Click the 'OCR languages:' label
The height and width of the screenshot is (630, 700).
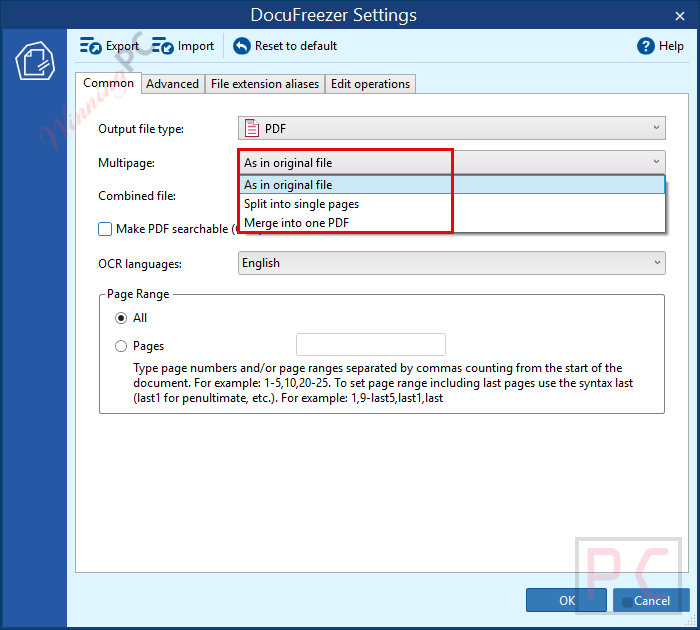tap(140, 264)
